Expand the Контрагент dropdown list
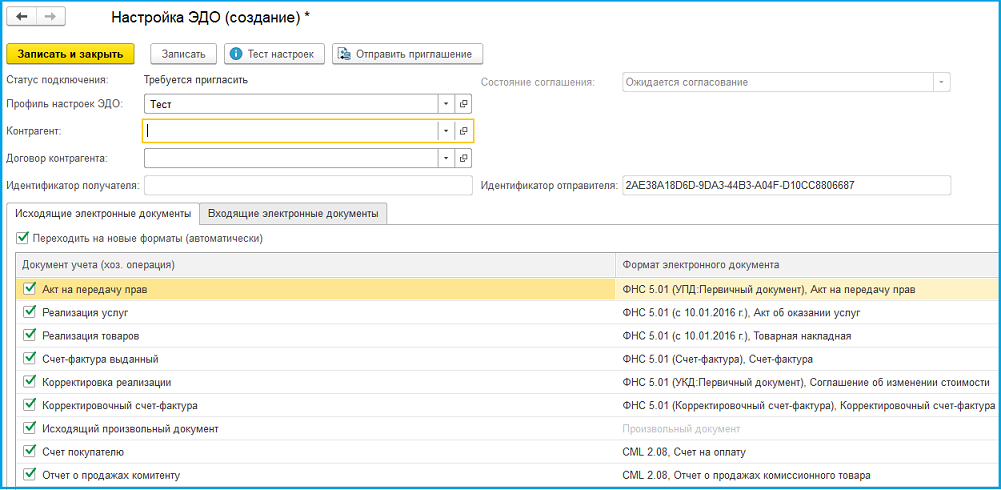The image size is (1001, 490). point(444,131)
